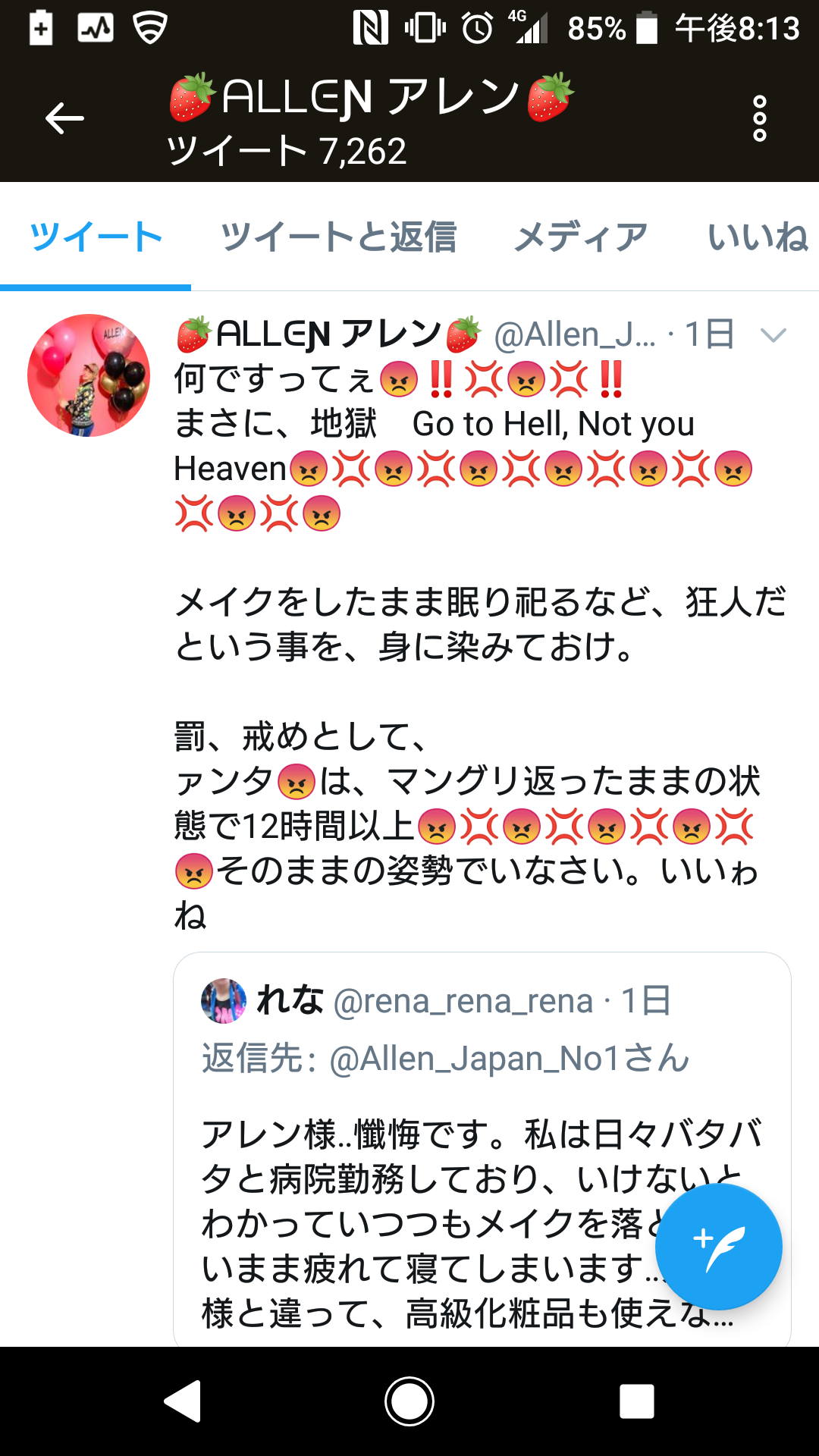Tap Android recent apps square button
The height and width of the screenshot is (1456, 819).
click(x=637, y=1401)
